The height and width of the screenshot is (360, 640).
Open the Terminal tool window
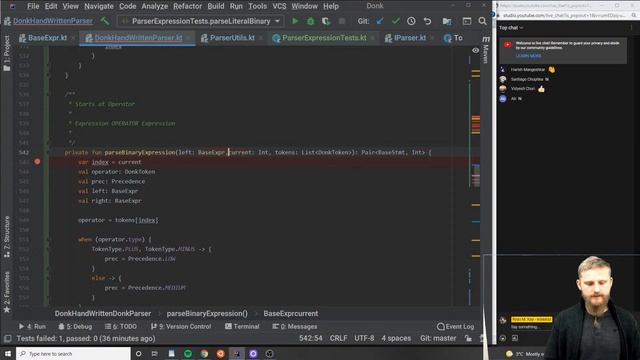[x=242, y=327]
